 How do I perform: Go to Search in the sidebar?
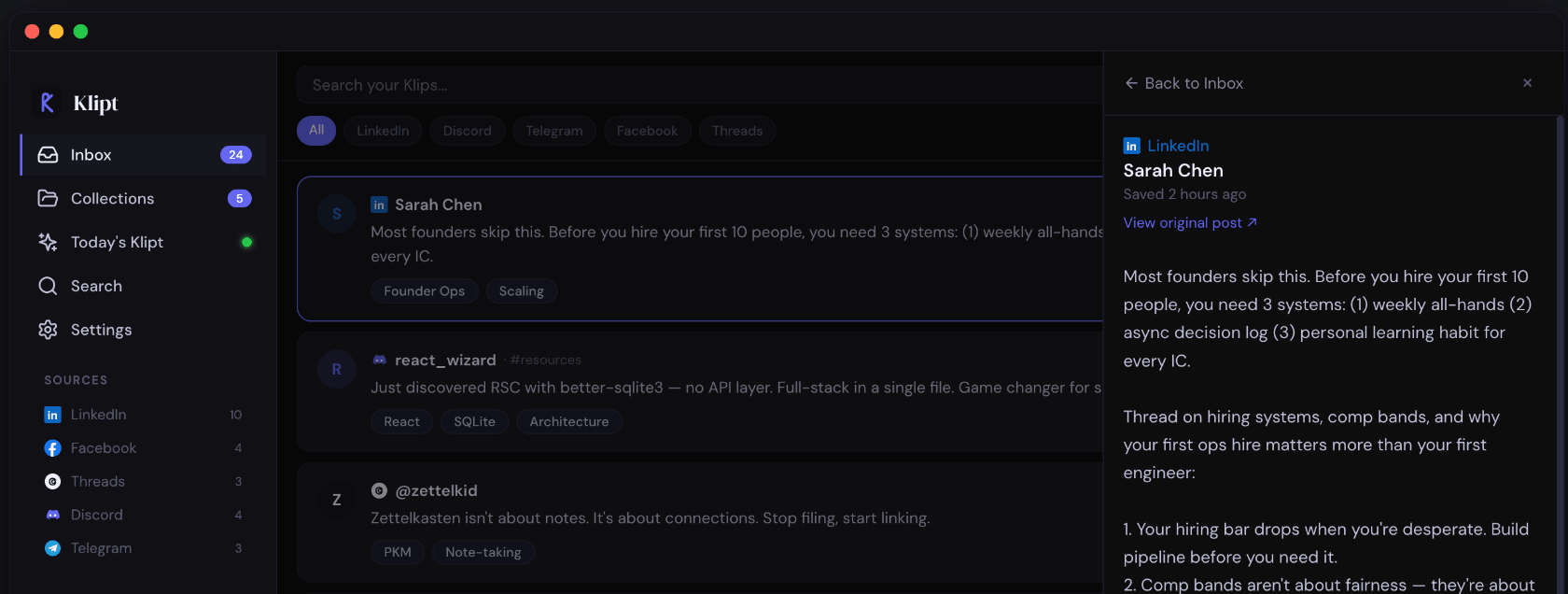click(x=144, y=286)
